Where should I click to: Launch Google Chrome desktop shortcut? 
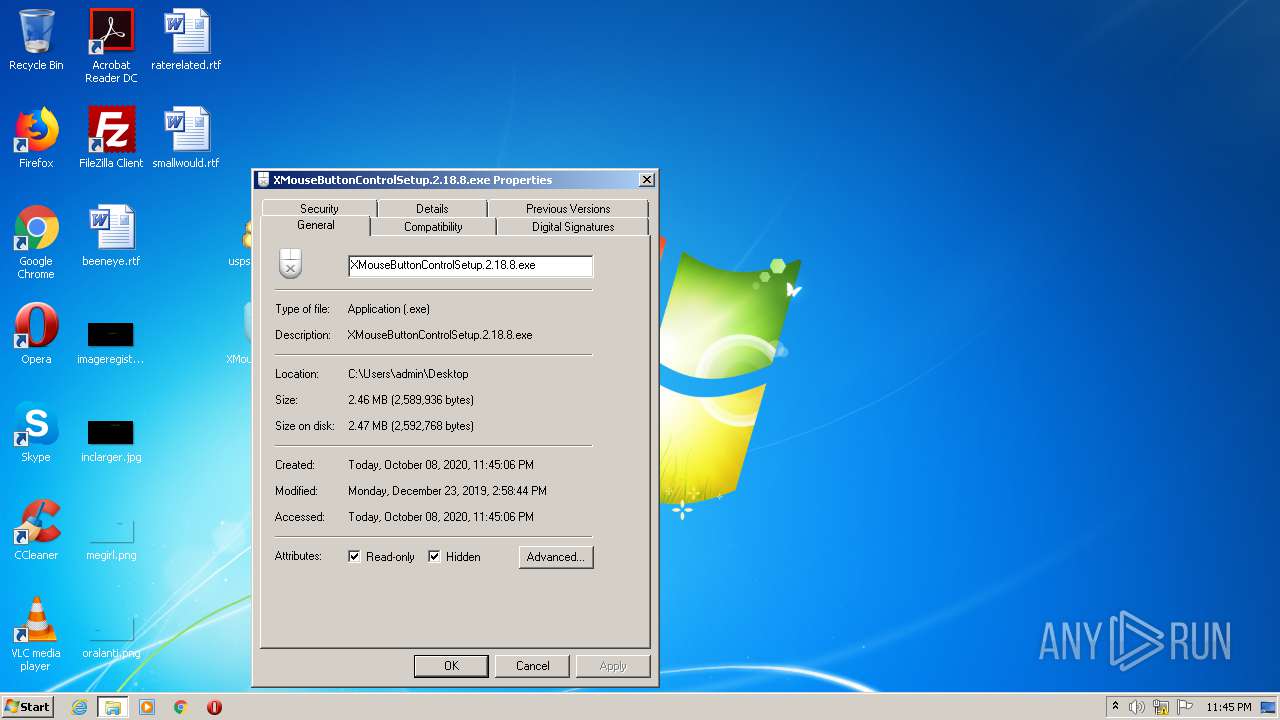tap(36, 242)
